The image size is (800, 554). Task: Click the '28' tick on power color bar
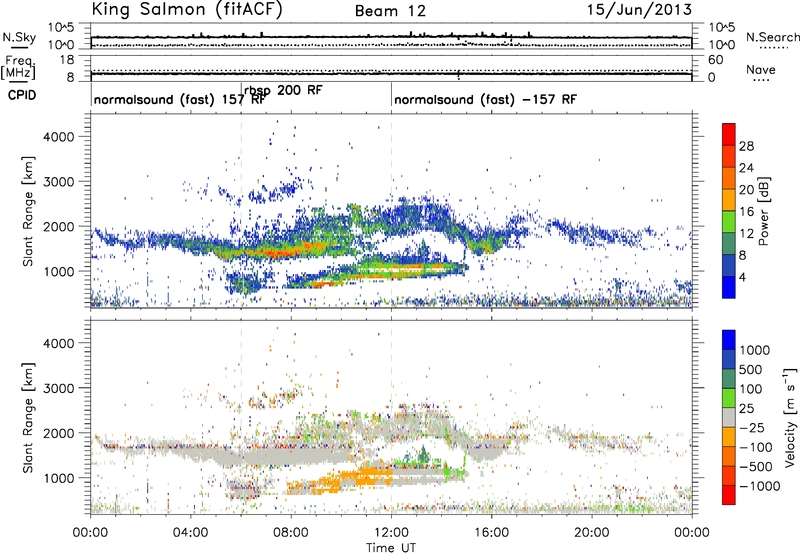[746, 146]
